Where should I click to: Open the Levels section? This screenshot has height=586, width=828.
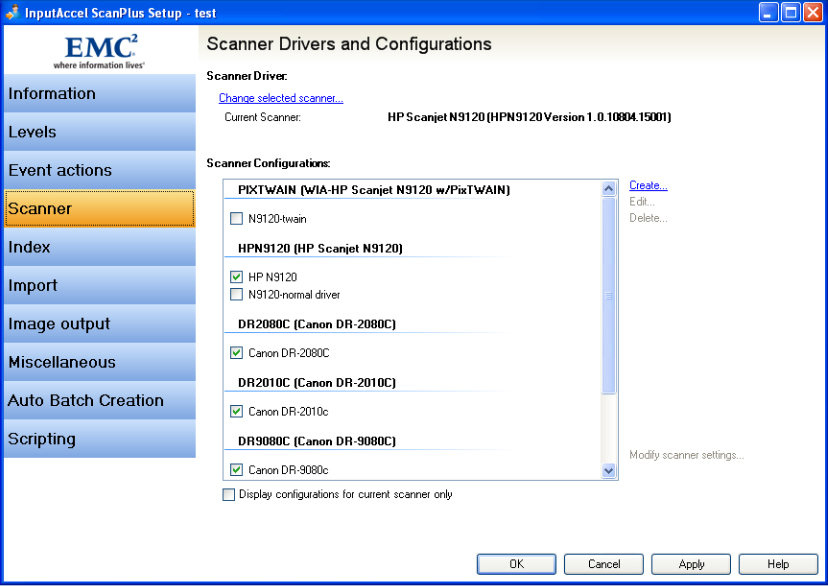[x=99, y=132]
